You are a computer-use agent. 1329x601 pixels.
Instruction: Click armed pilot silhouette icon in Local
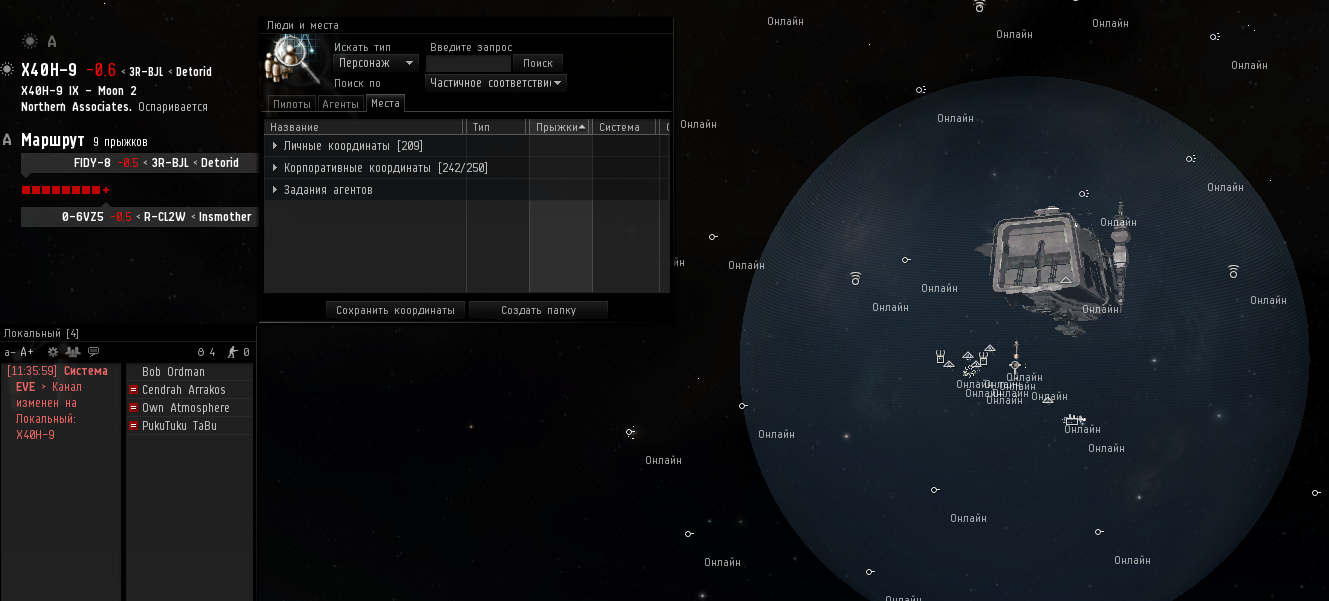[232, 352]
